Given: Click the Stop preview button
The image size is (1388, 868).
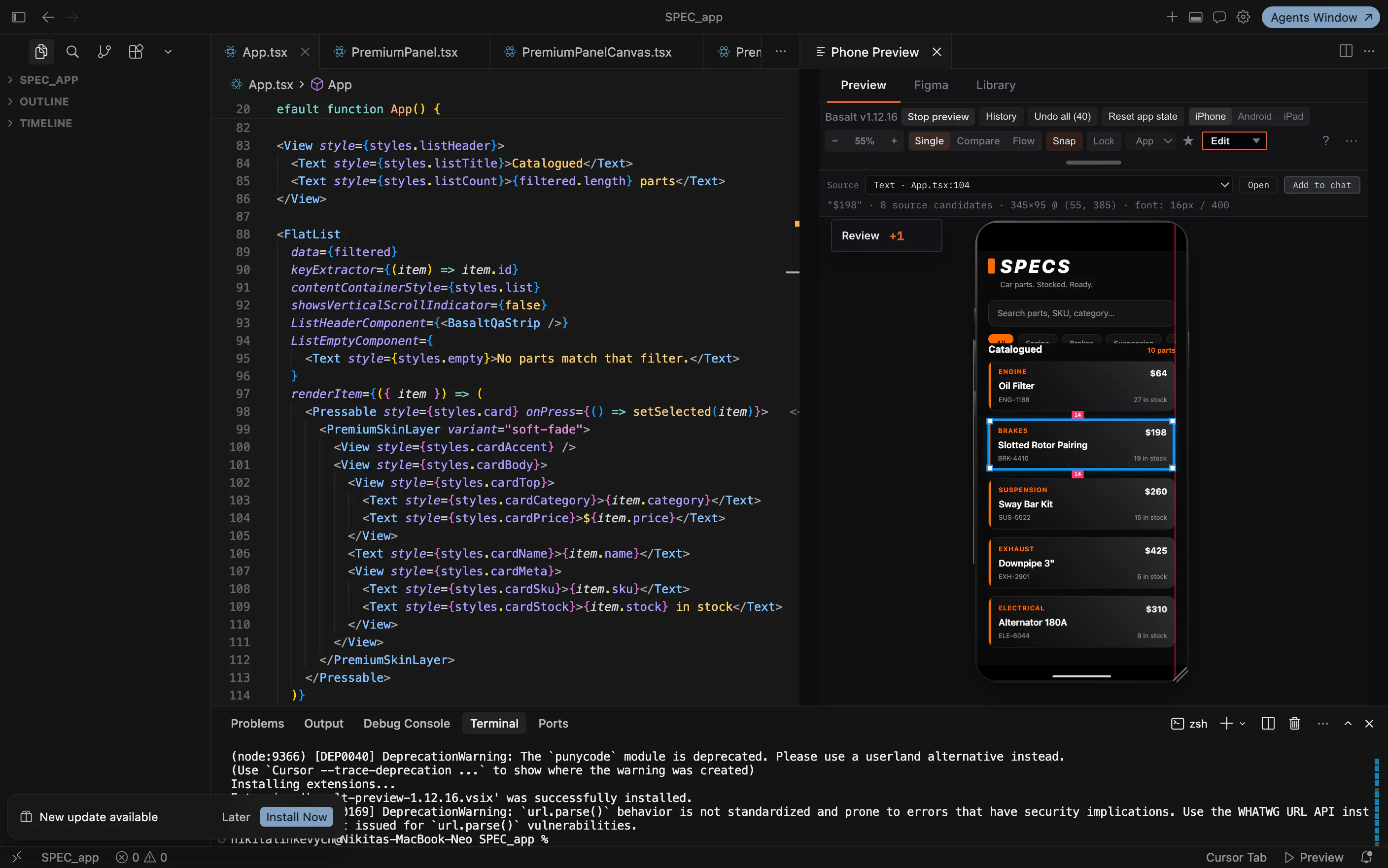Looking at the screenshot, I should (x=938, y=117).
